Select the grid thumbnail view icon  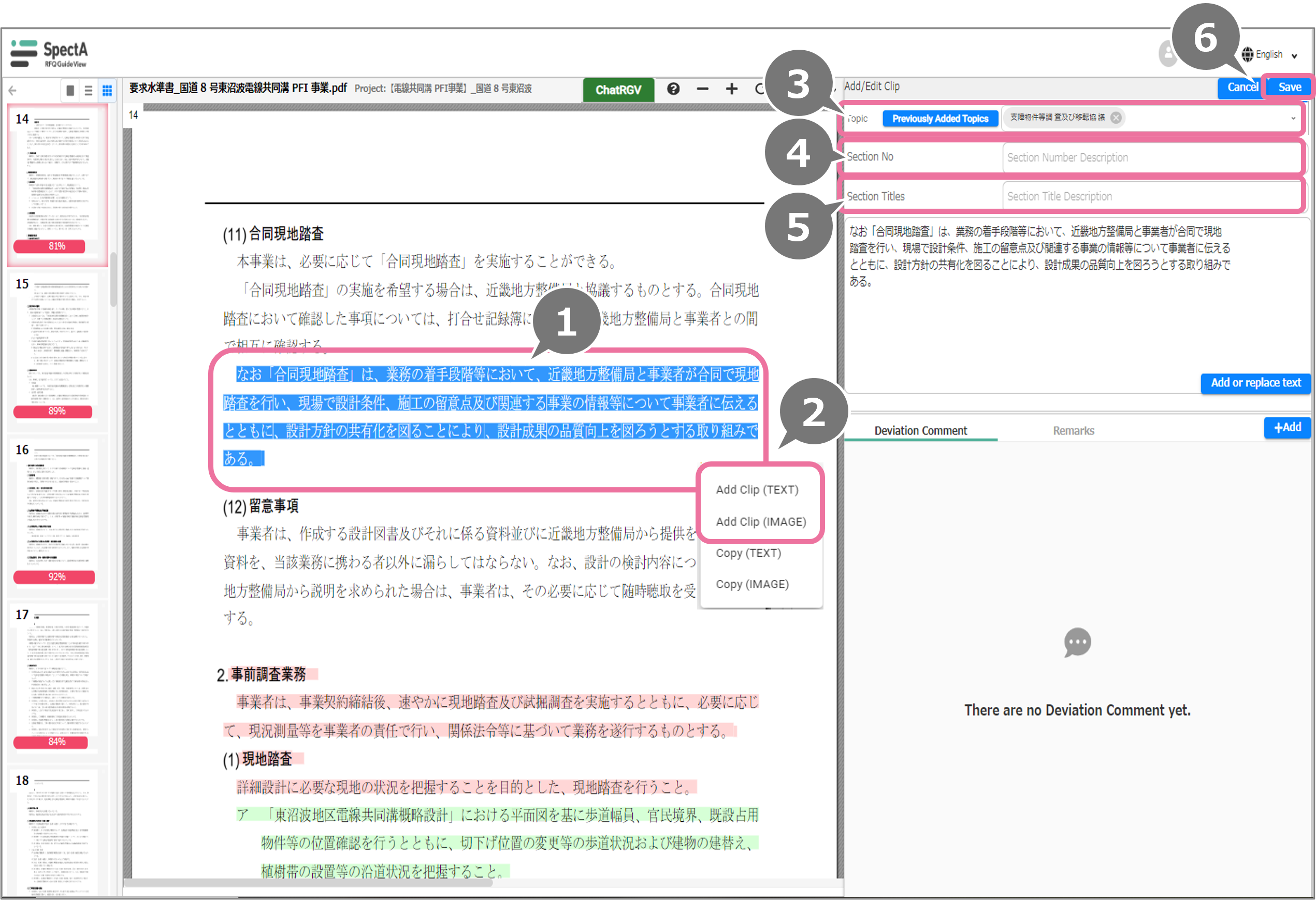click(x=107, y=91)
